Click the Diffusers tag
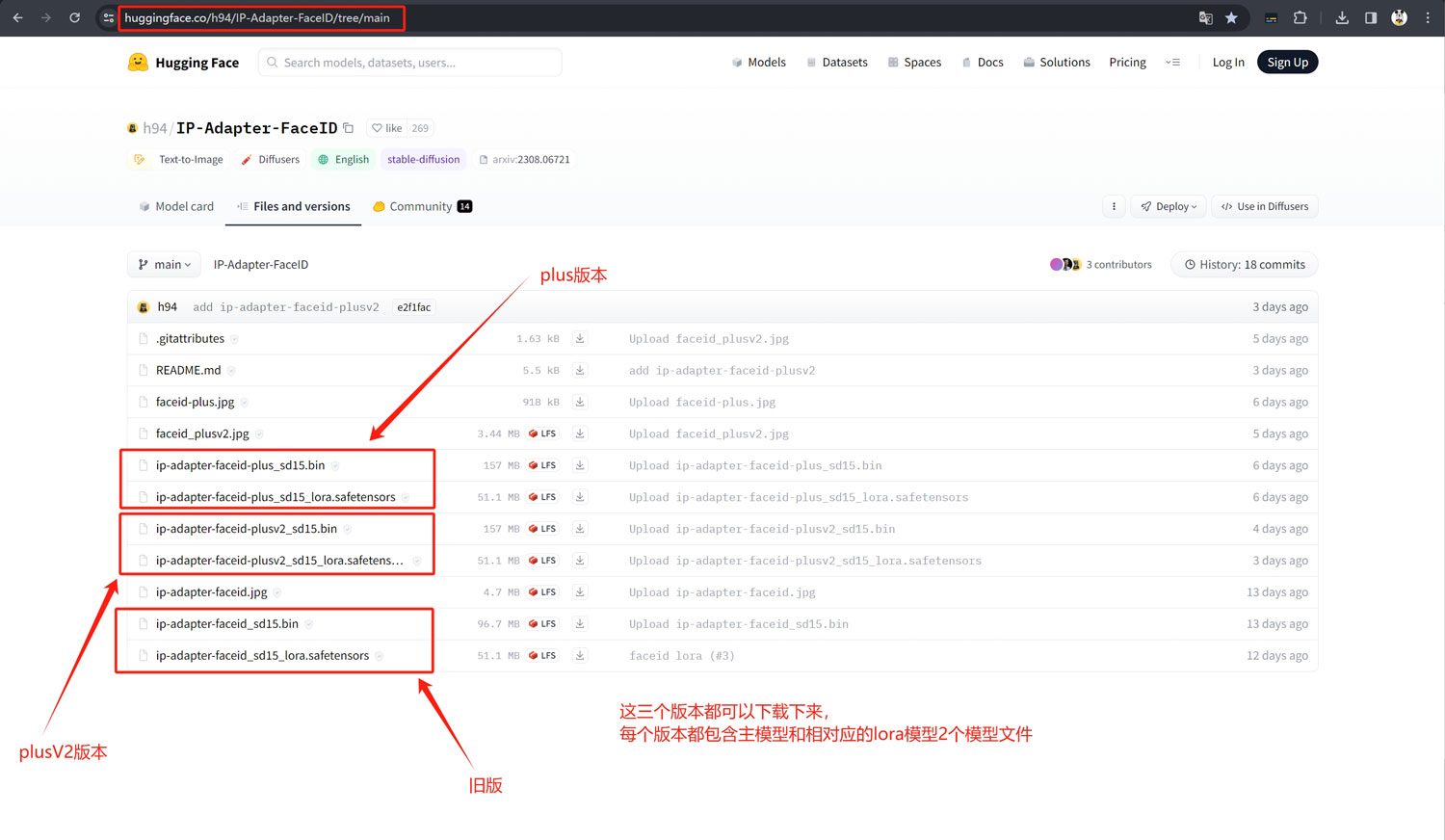The width and height of the screenshot is (1445, 840). pos(271,159)
